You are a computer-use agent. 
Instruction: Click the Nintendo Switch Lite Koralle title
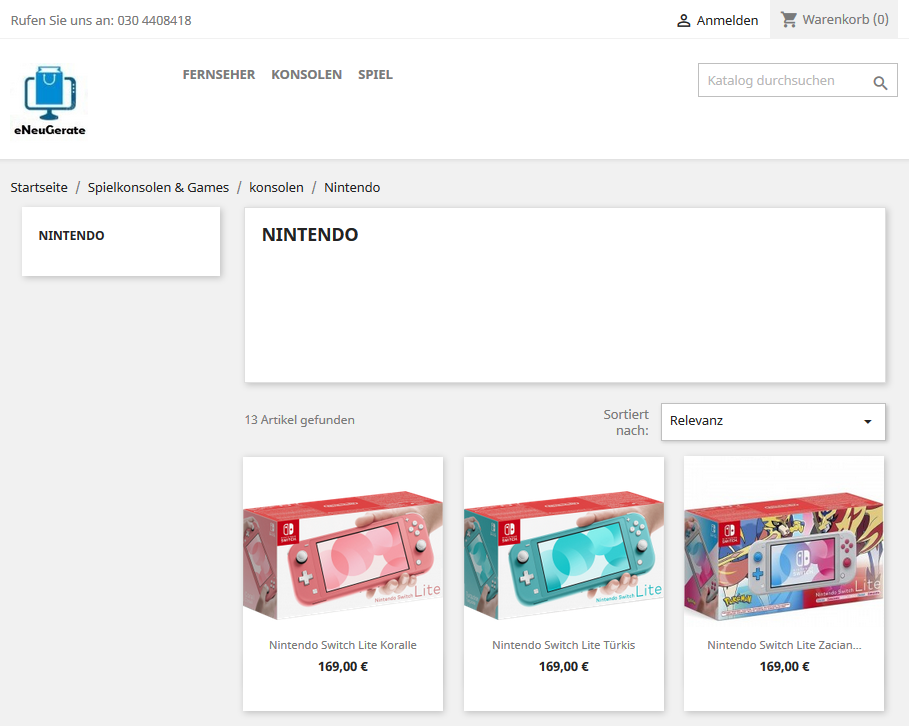coord(343,645)
